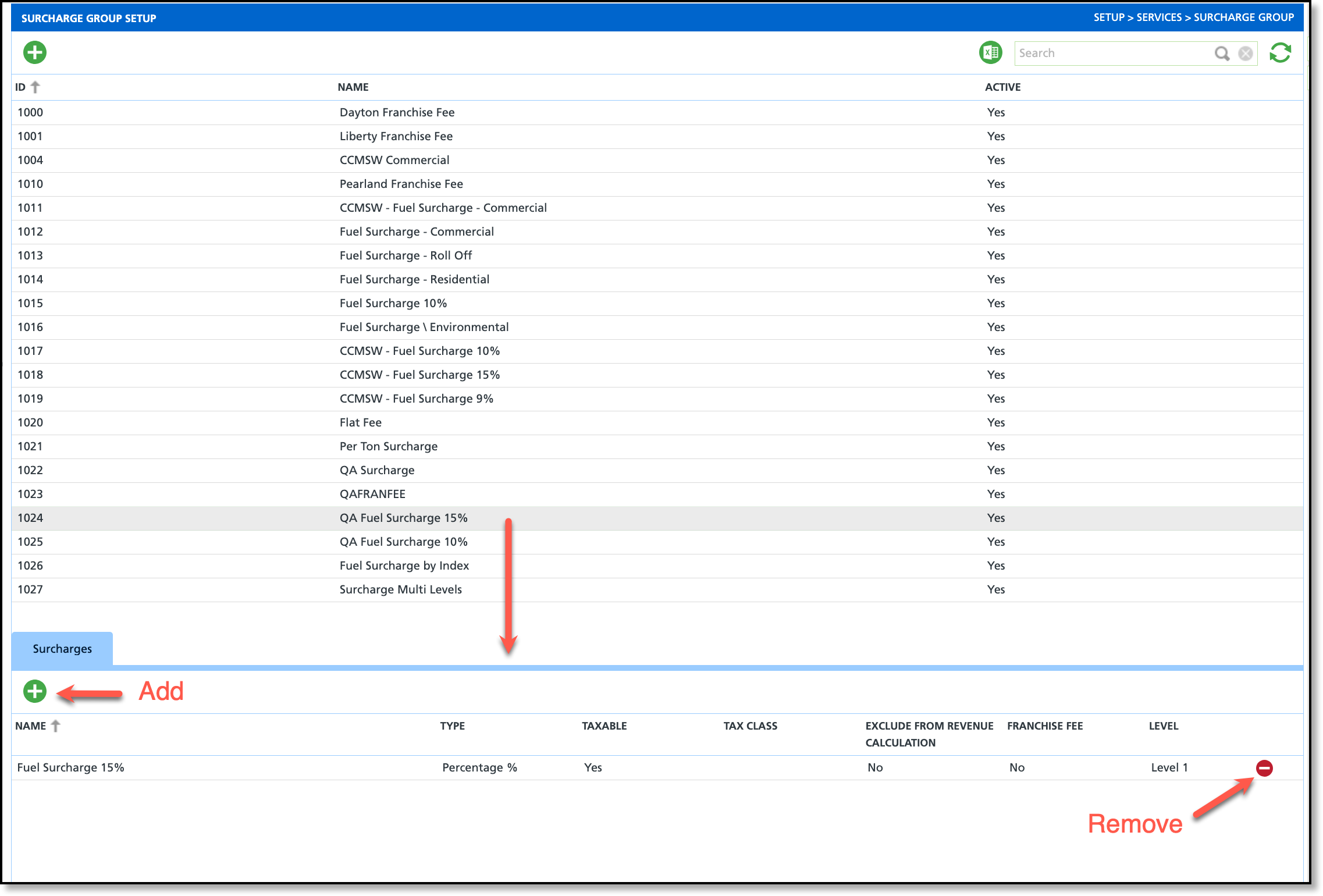Screen dimensions: 1323x896
Task: Clear search with the X icon
Action: pos(1246,54)
